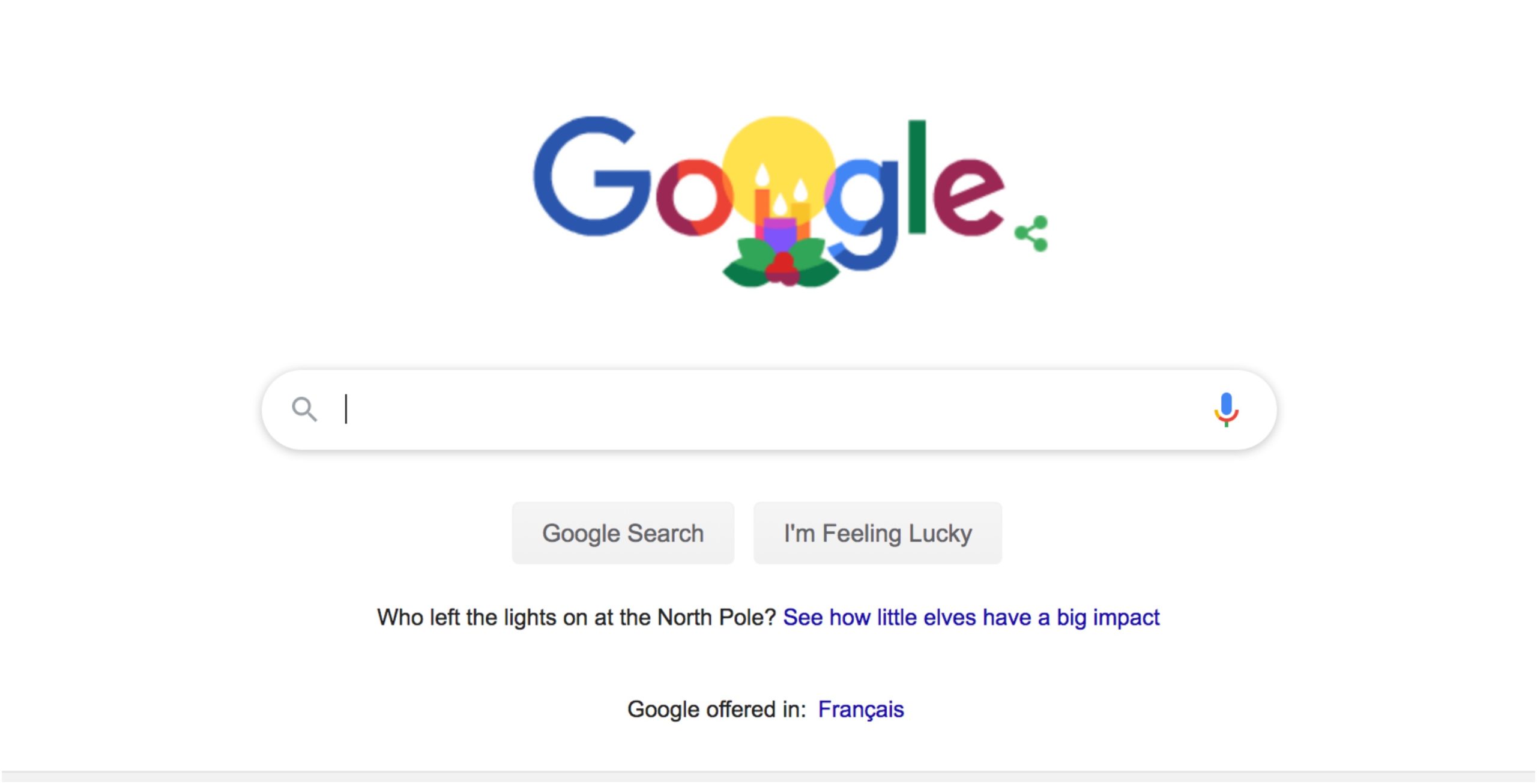Click the purple candle in the doodle
Image resolution: width=1537 pixels, height=784 pixels.
pos(779,234)
